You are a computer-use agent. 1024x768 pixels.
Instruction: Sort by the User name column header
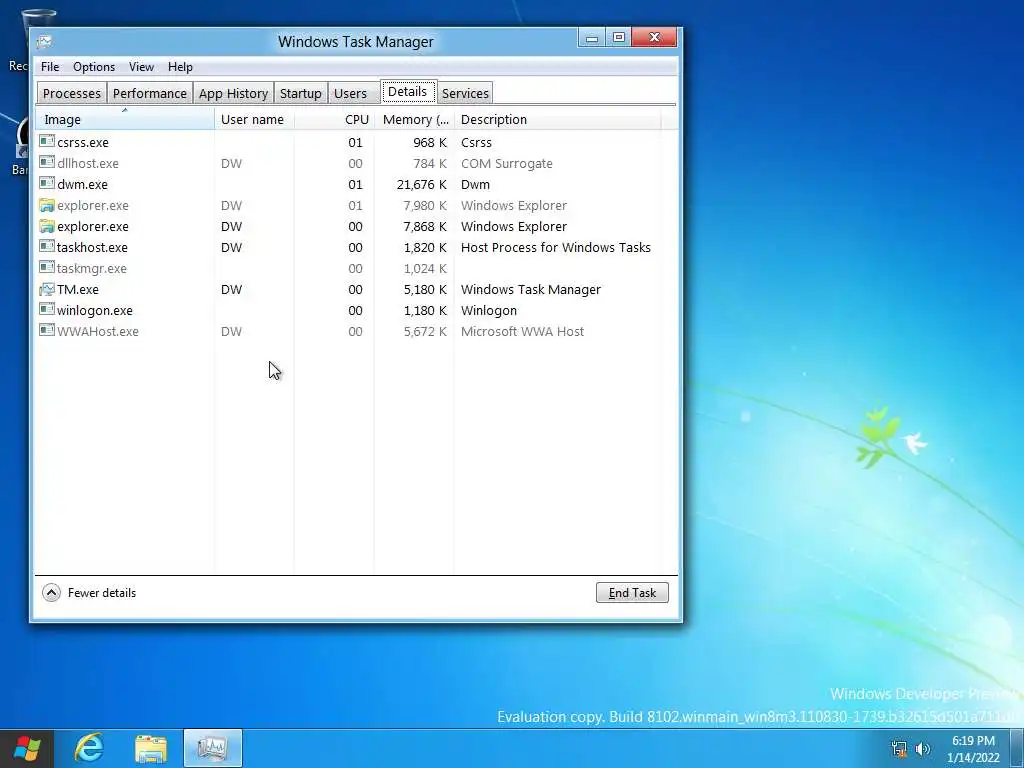click(254, 120)
